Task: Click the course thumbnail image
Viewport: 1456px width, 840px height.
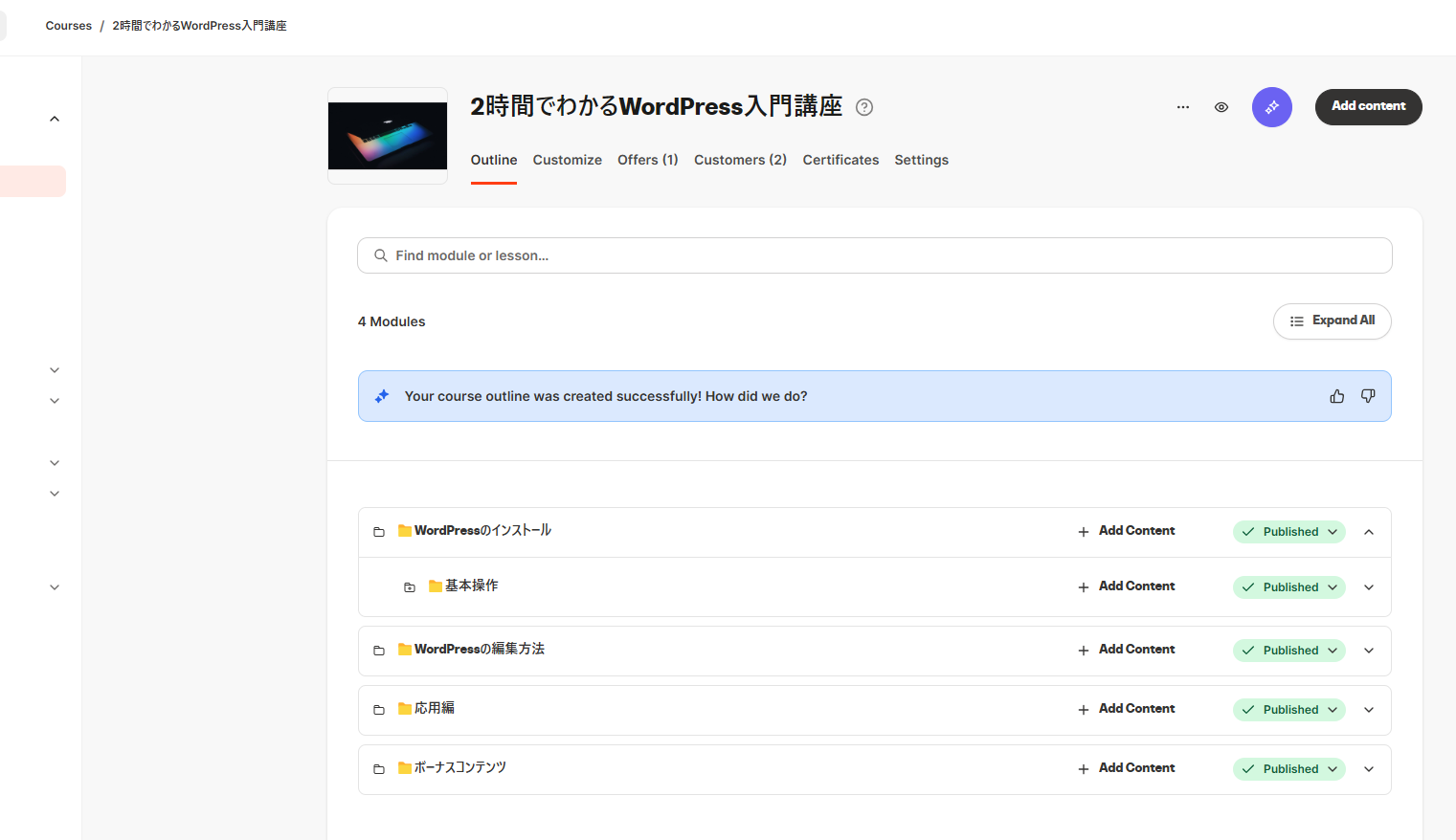Action: (388, 136)
